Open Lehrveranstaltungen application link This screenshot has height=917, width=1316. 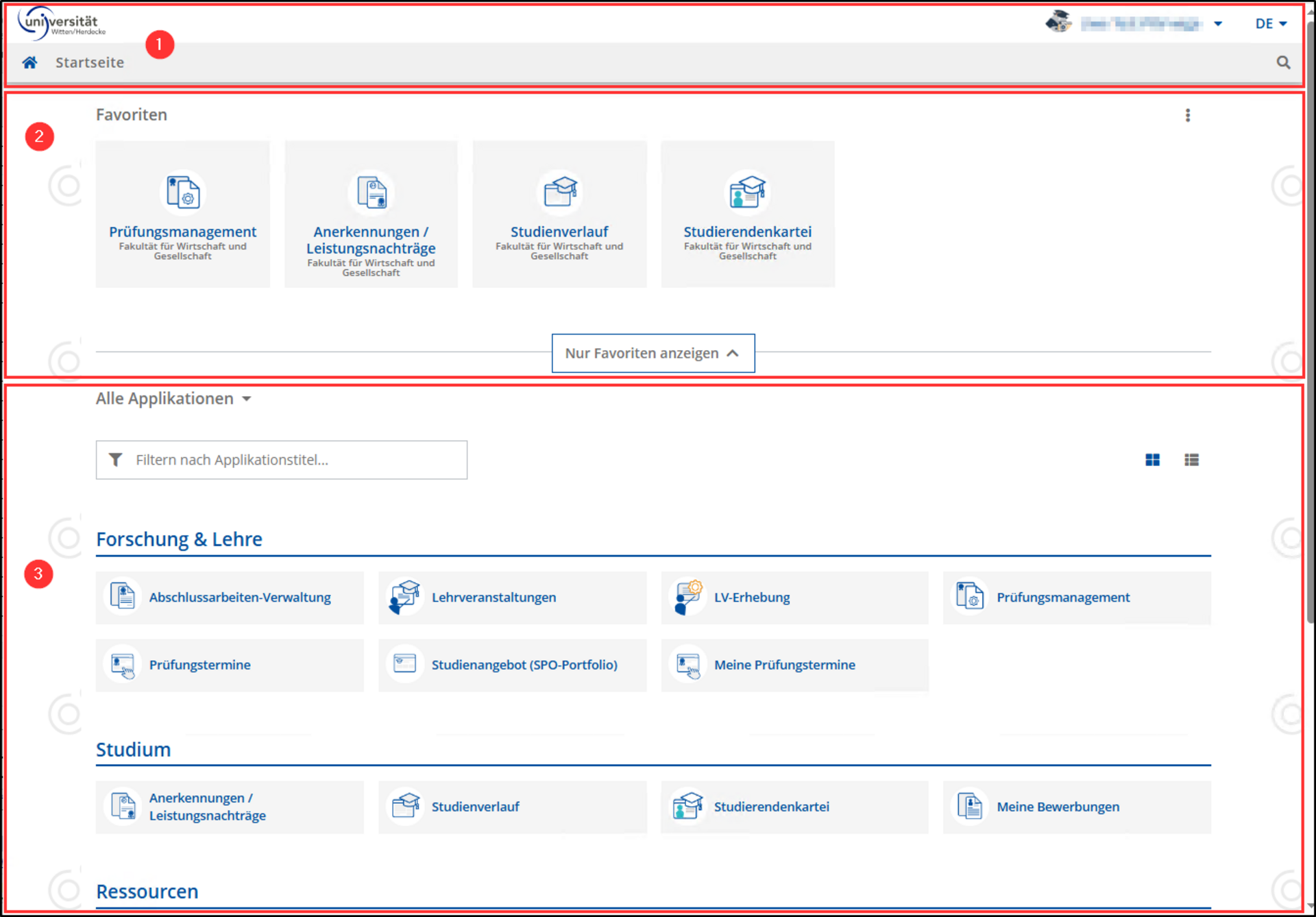493,597
